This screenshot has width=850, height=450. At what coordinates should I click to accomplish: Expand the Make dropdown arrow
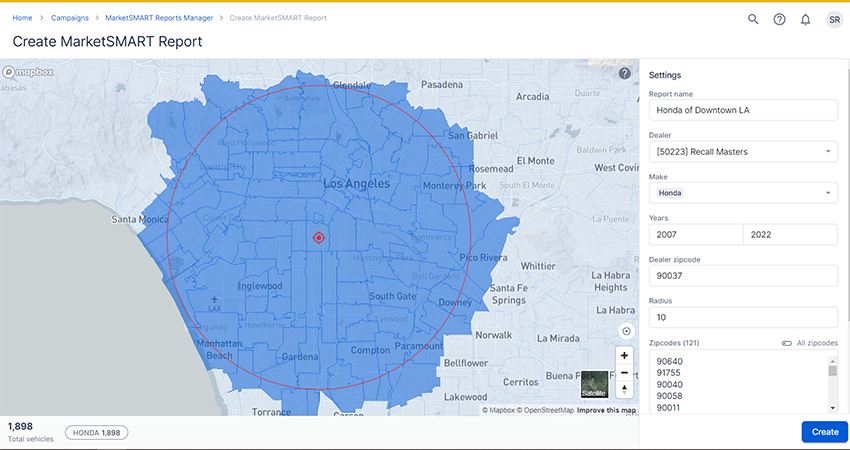point(828,193)
